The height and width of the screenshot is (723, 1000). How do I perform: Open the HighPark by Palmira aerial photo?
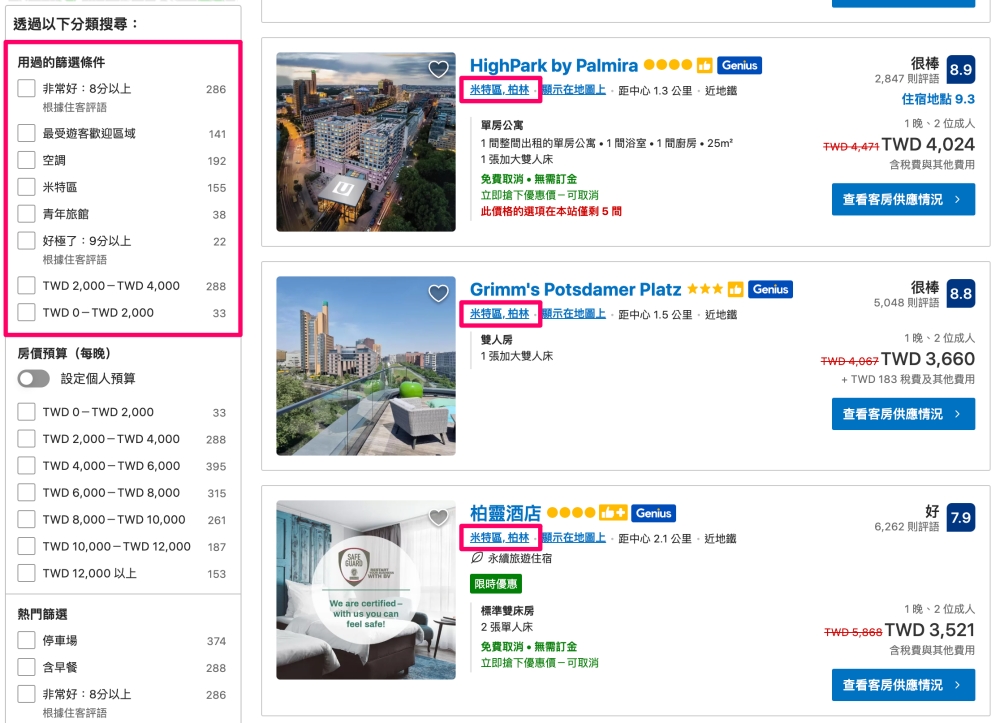pyautogui.click(x=366, y=142)
